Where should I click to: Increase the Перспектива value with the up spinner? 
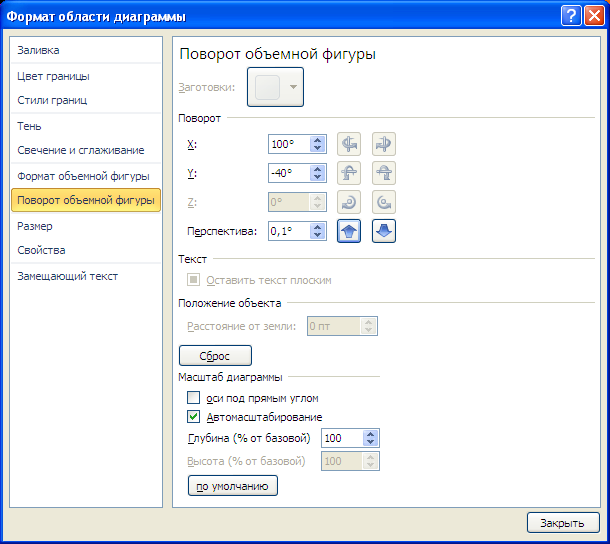317,227
